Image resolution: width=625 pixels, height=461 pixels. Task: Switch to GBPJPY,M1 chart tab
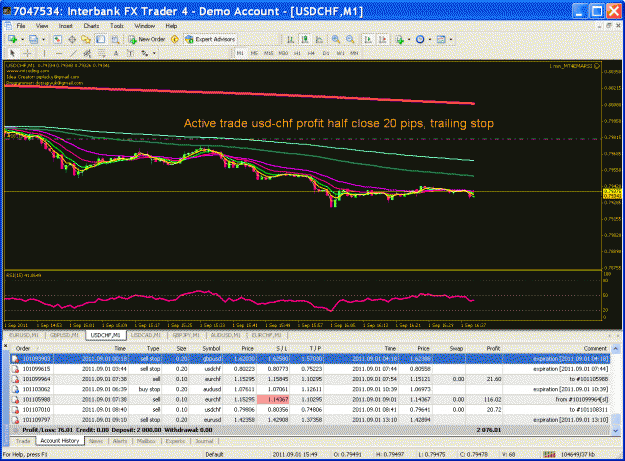186,335
